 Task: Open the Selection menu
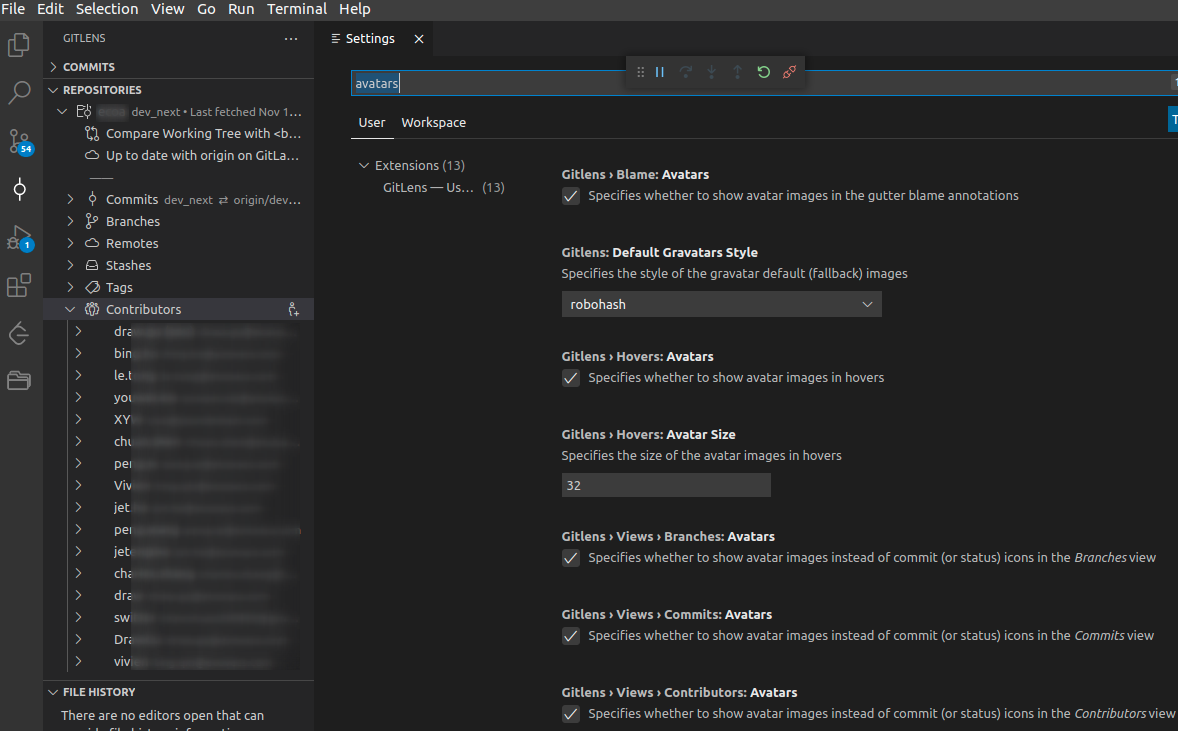(x=107, y=9)
